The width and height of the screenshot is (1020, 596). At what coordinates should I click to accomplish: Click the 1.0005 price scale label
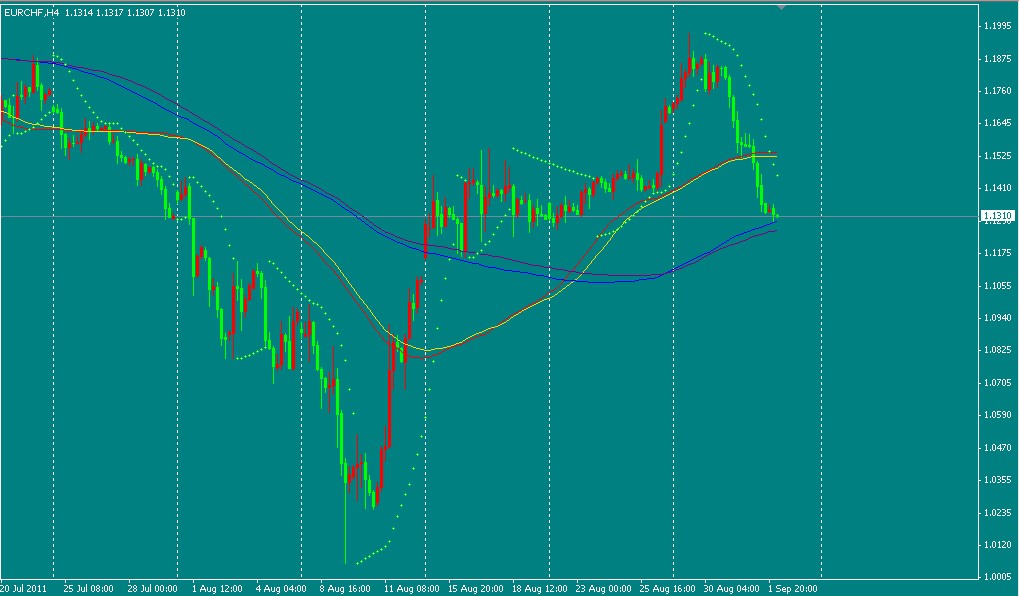(x=997, y=576)
